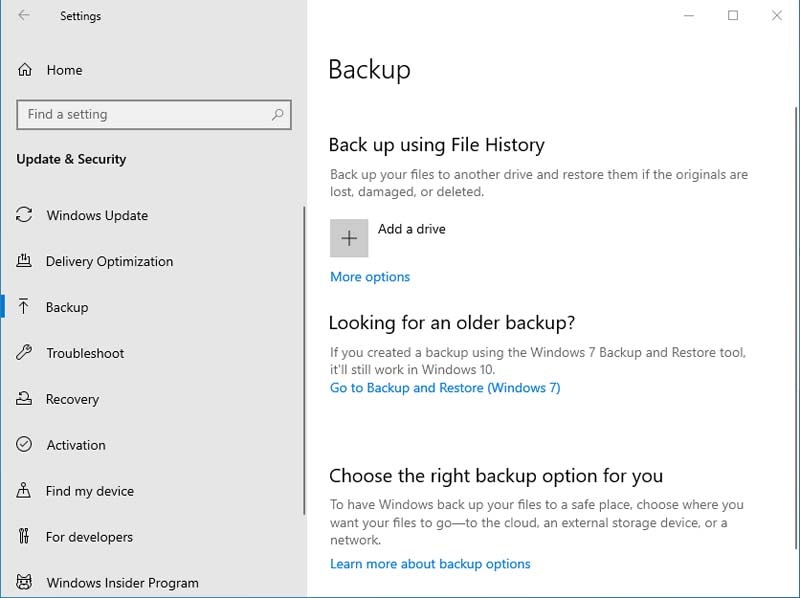Screen dimensions: 800x598
Task: Select the Windows Update menu entry
Action: pos(97,216)
